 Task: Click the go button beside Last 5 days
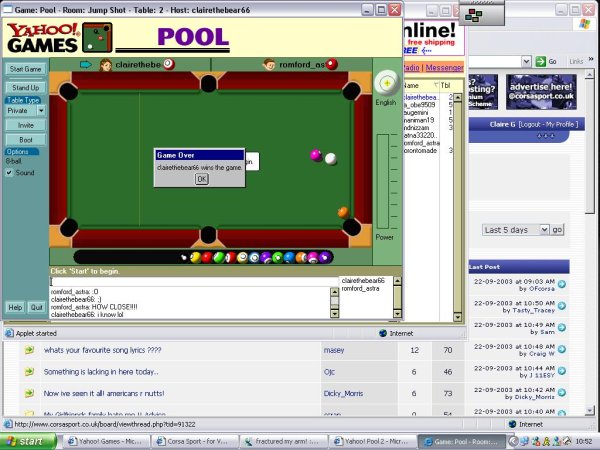(x=557, y=230)
